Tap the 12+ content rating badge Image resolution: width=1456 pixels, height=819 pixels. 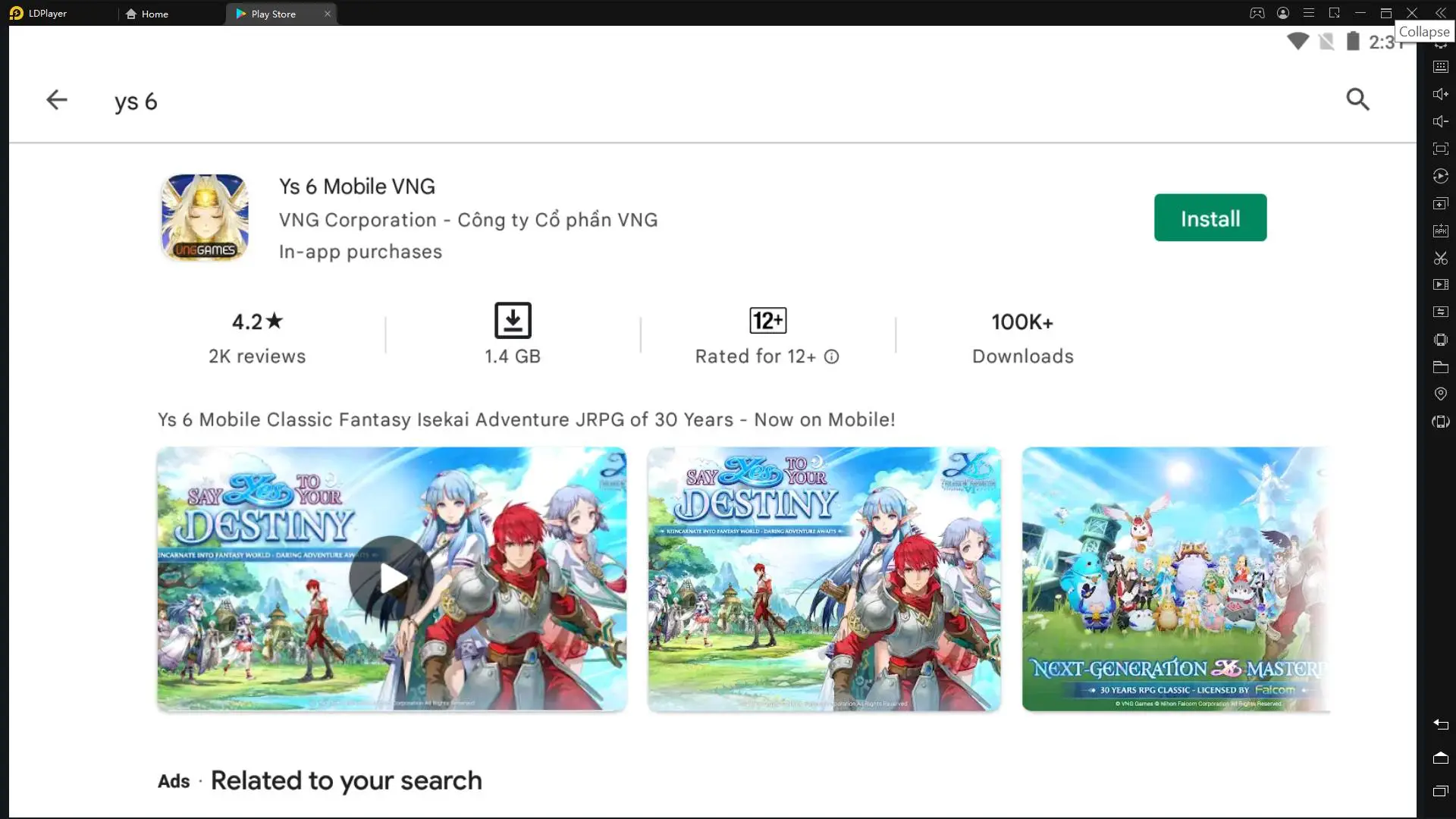point(767,321)
